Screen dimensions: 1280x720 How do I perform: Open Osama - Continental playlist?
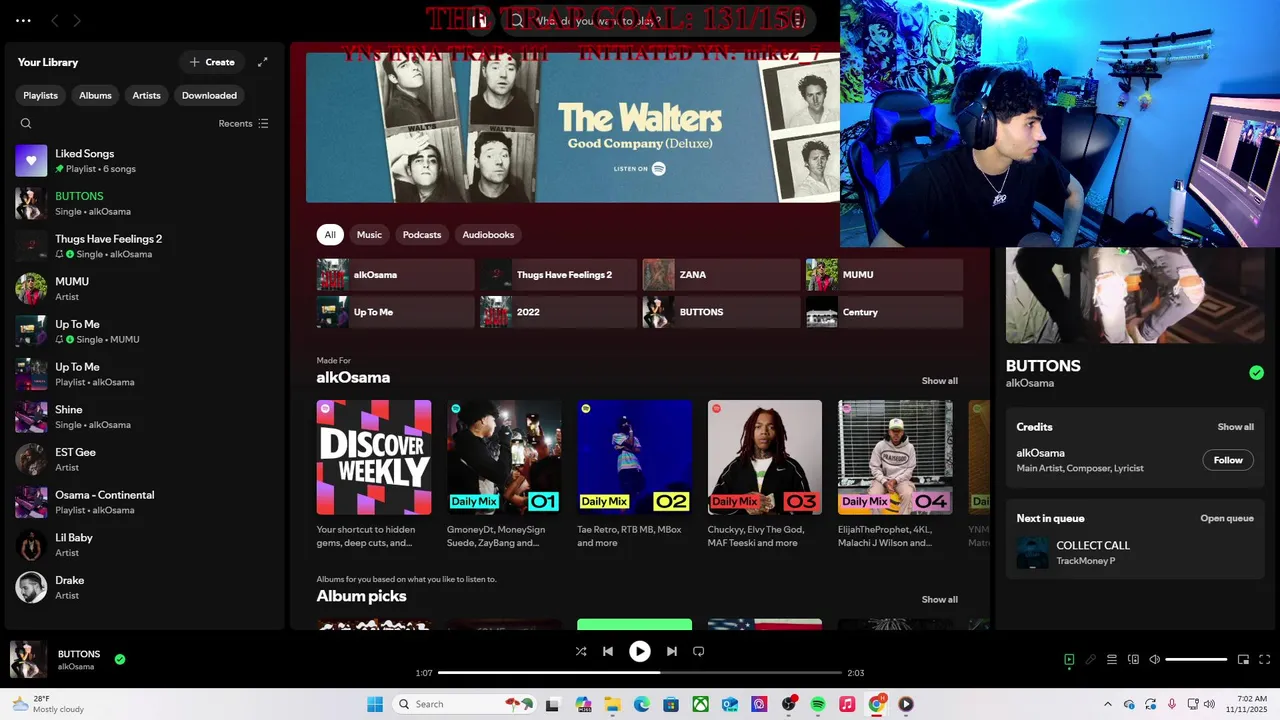tap(145, 502)
